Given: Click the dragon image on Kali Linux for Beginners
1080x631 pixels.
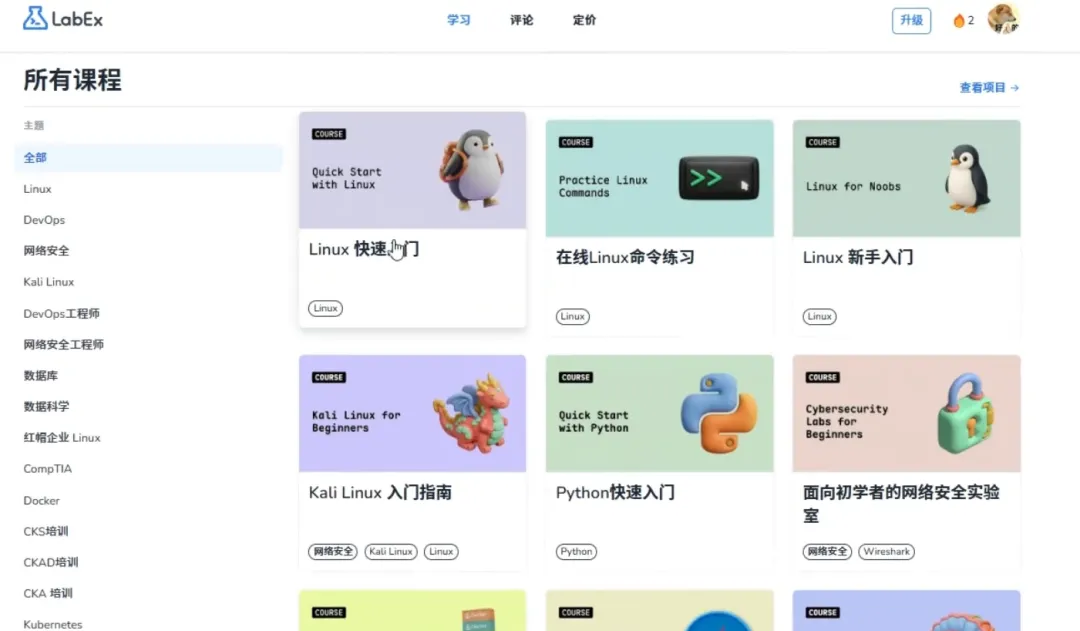Looking at the screenshot, I should pyautogui.click(x=472, y=413).
